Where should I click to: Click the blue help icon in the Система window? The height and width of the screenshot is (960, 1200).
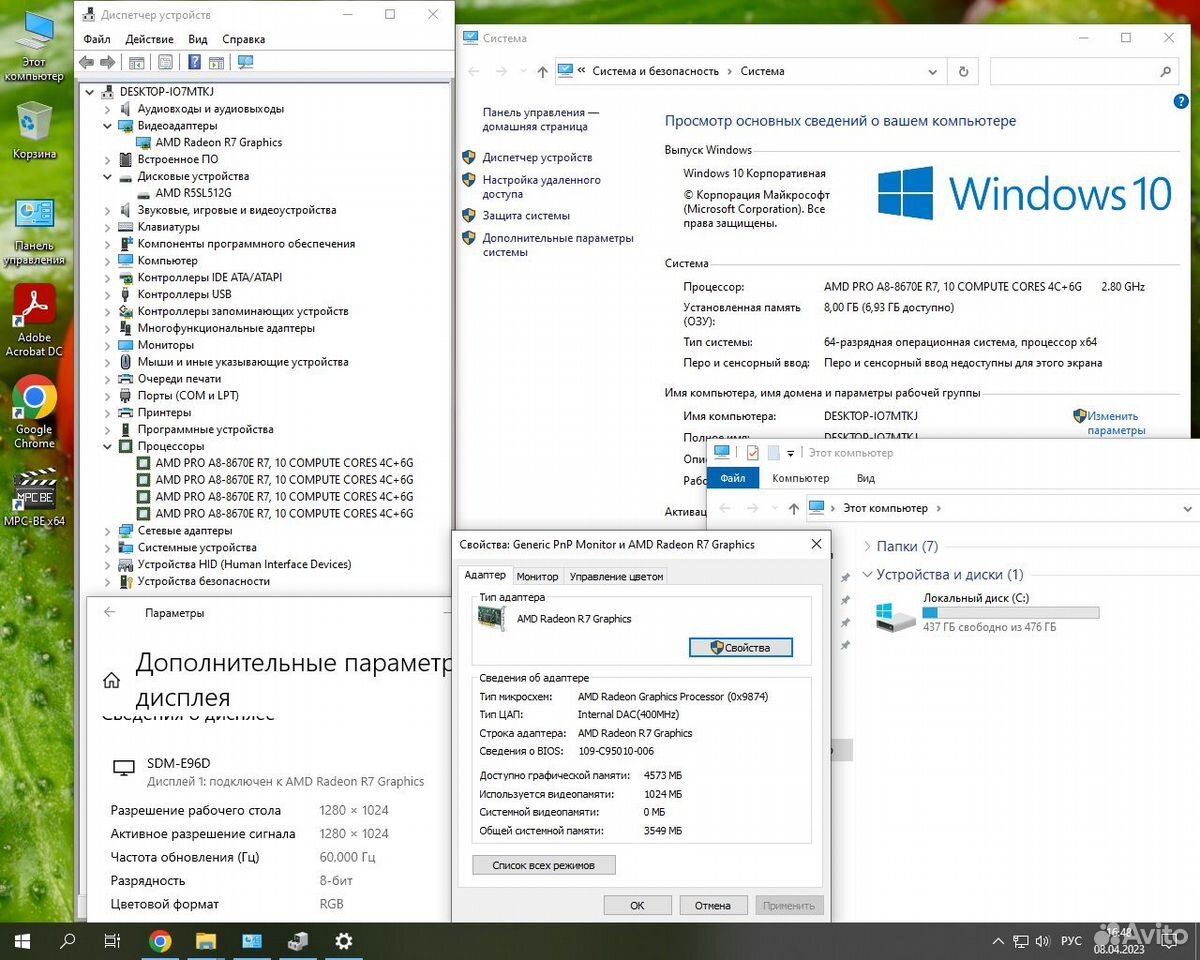click(1180, 102)
